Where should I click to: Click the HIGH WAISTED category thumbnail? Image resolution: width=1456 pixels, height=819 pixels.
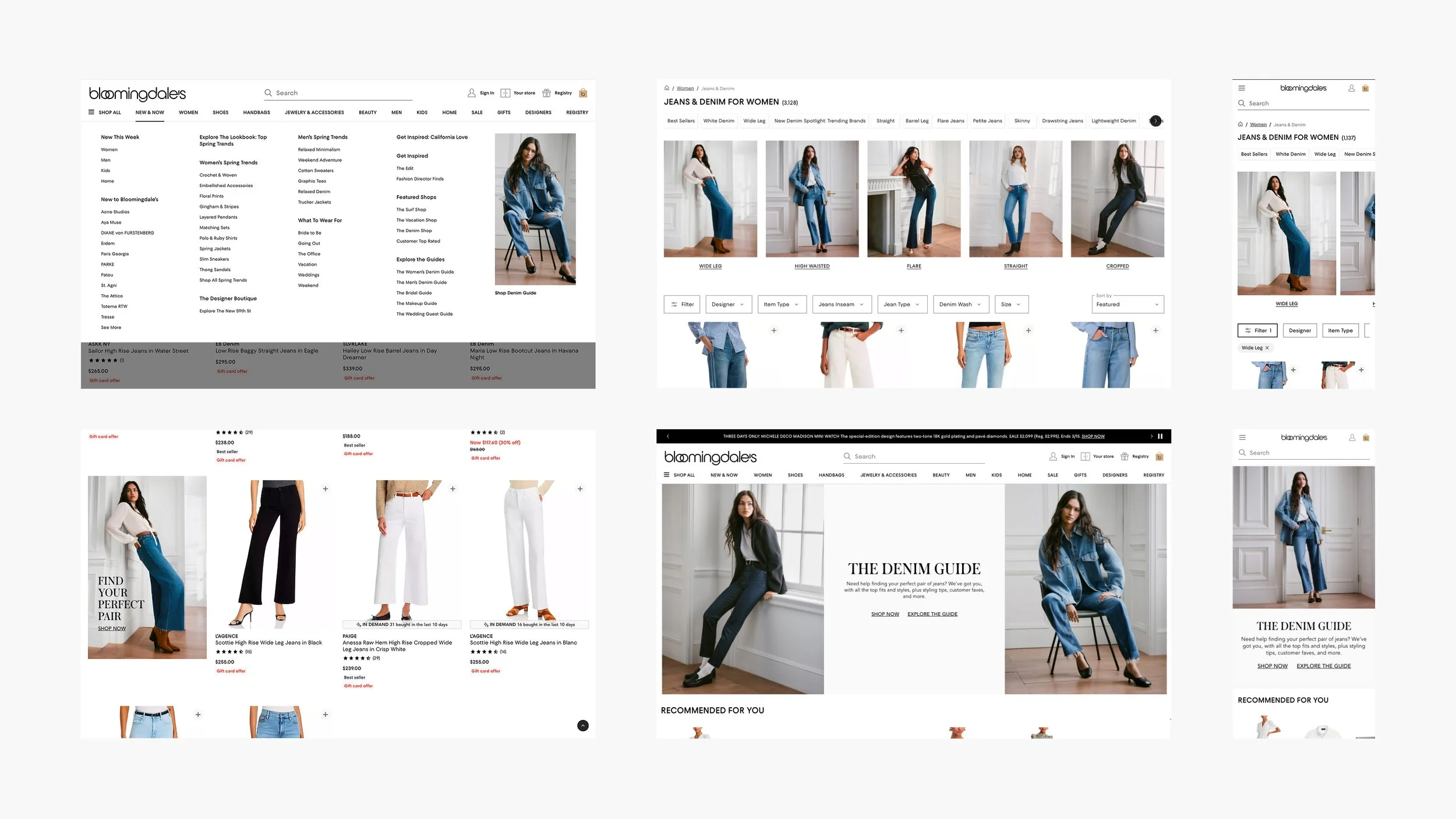pyautogui.click(x=812, y=199)
